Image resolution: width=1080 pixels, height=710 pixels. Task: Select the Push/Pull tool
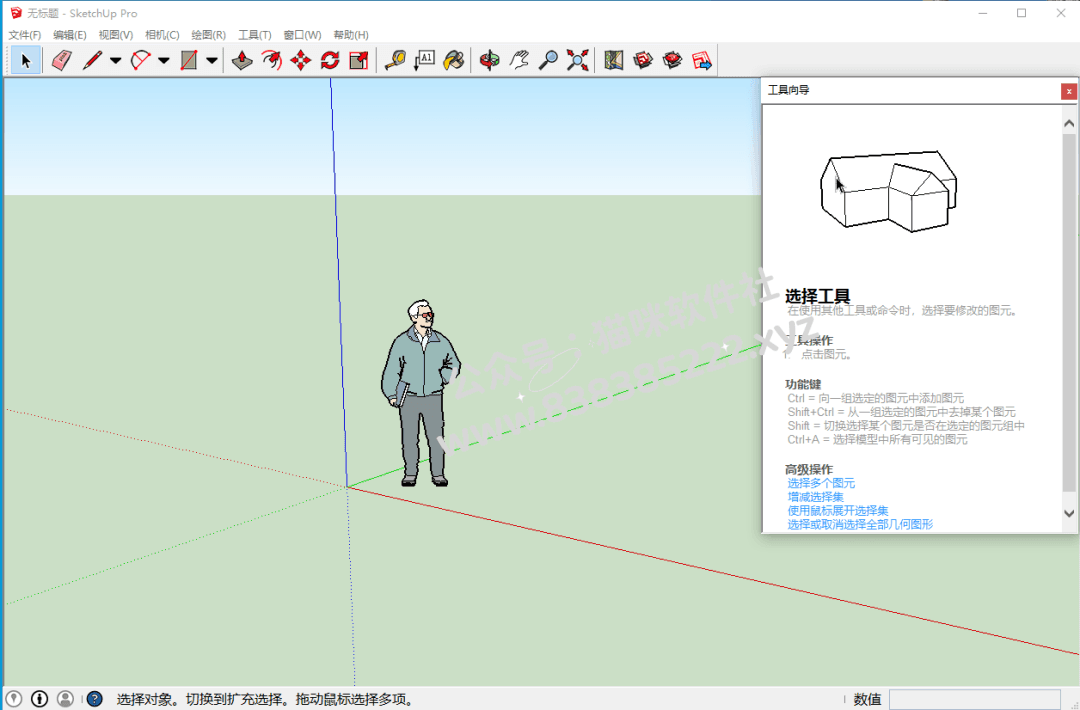pos(242,61)
